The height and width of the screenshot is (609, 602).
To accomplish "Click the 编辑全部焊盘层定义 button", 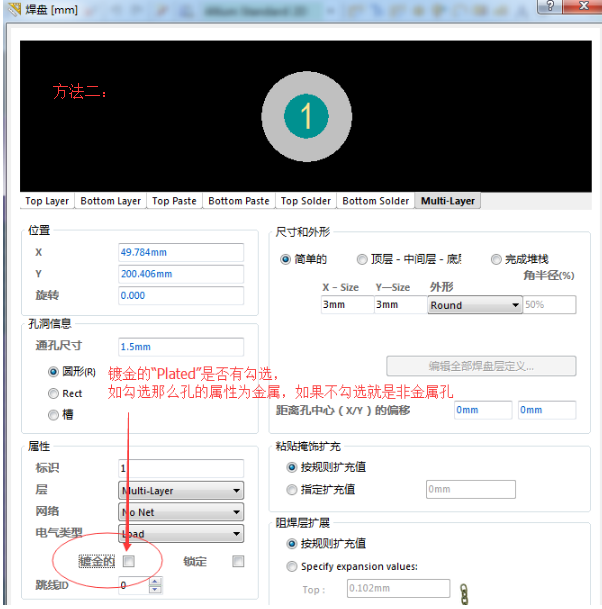I will click(481, 367).
